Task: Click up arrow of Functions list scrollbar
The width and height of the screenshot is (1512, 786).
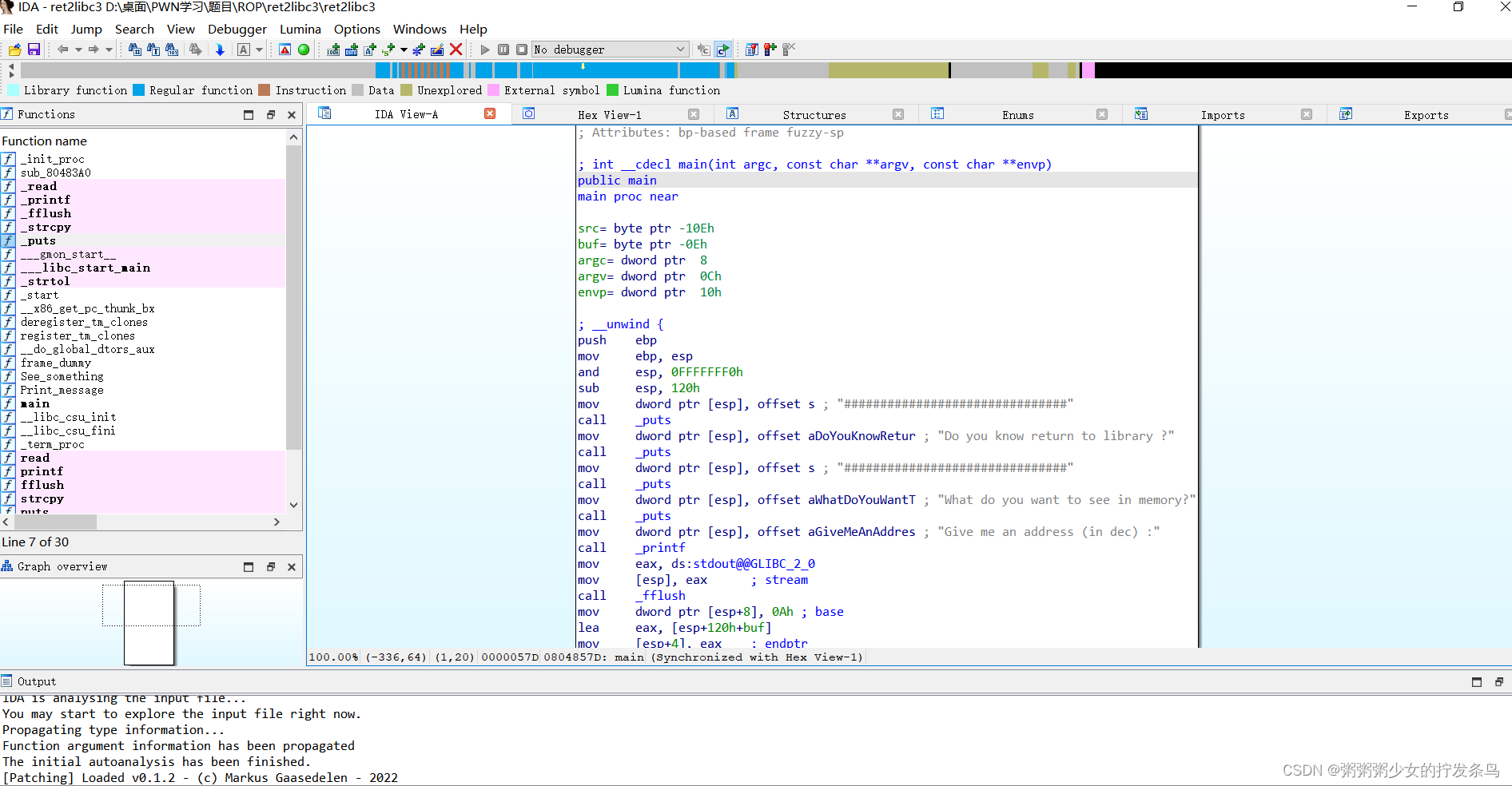Action: (293, 137)
